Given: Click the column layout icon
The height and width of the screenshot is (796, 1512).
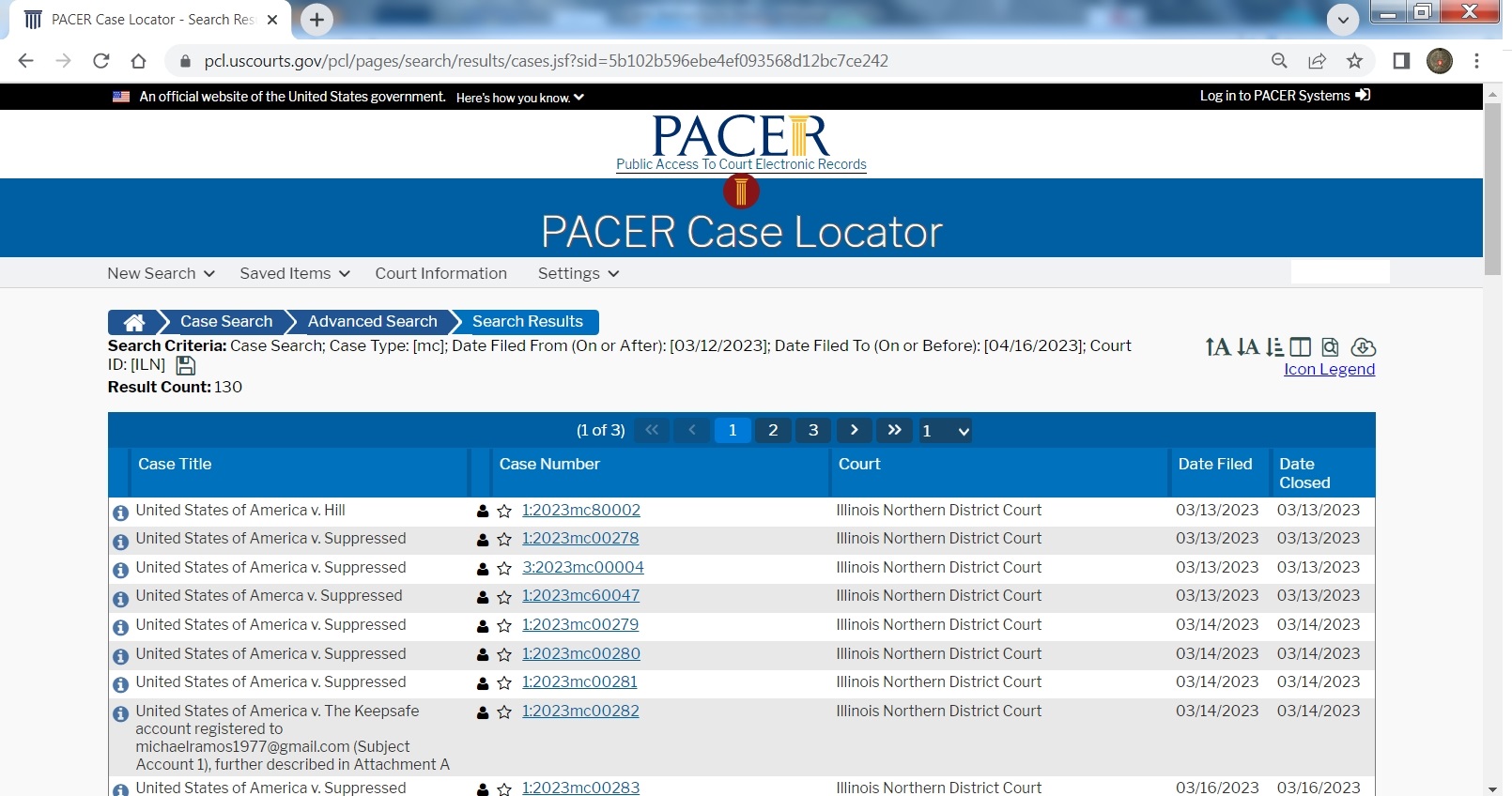Looking at the screenshot, I should [x=1301, y=347].
